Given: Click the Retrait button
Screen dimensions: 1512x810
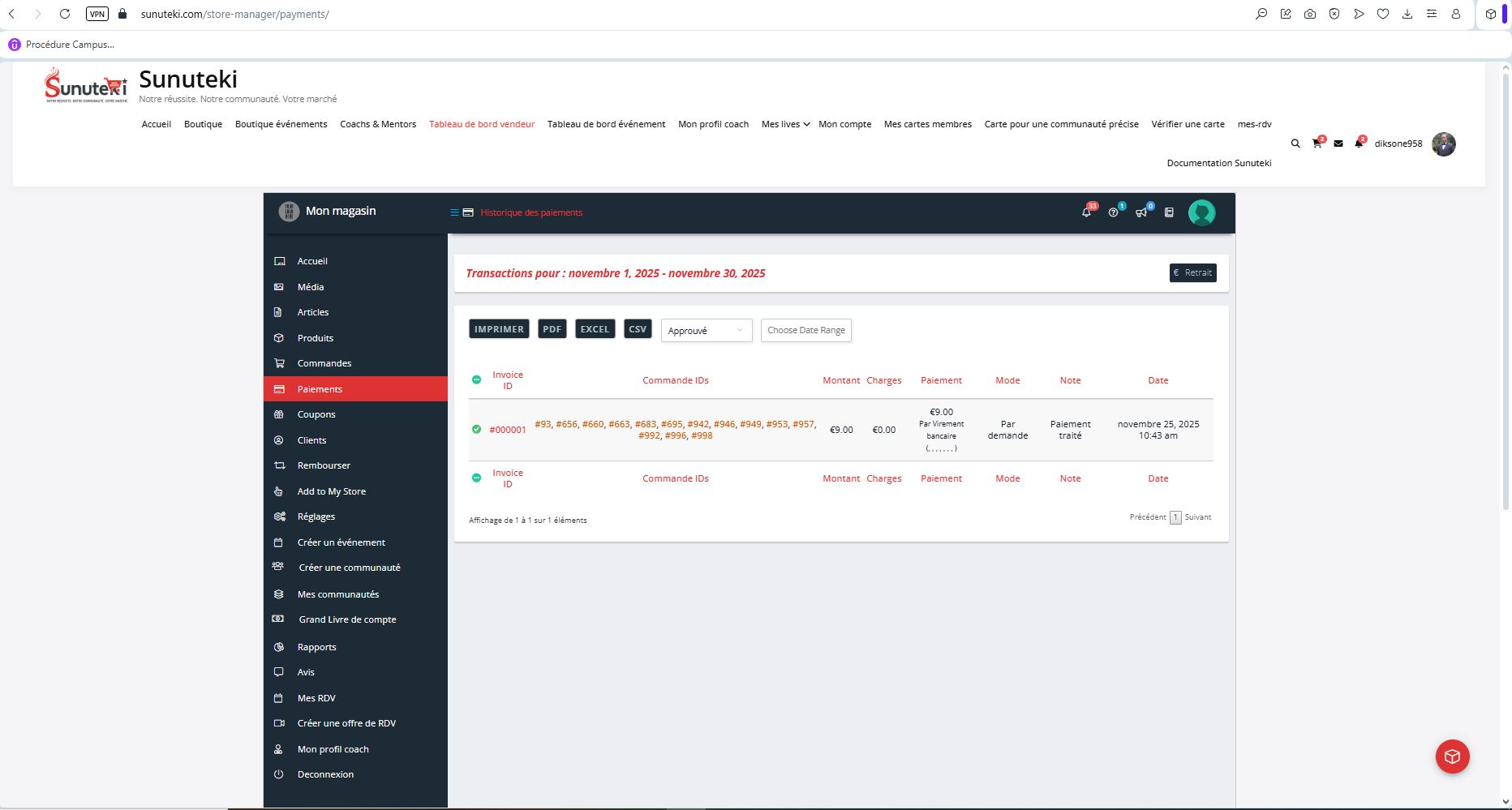Looking at the screenshot, I should 1192,273.
